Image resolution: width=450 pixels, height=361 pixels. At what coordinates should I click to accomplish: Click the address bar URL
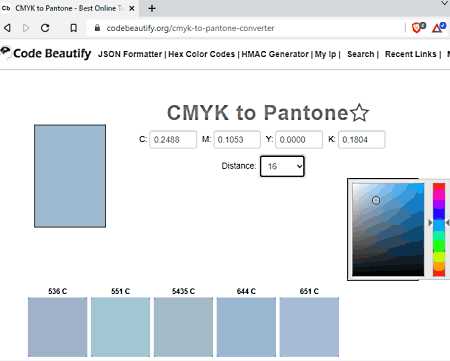(190, 28)
